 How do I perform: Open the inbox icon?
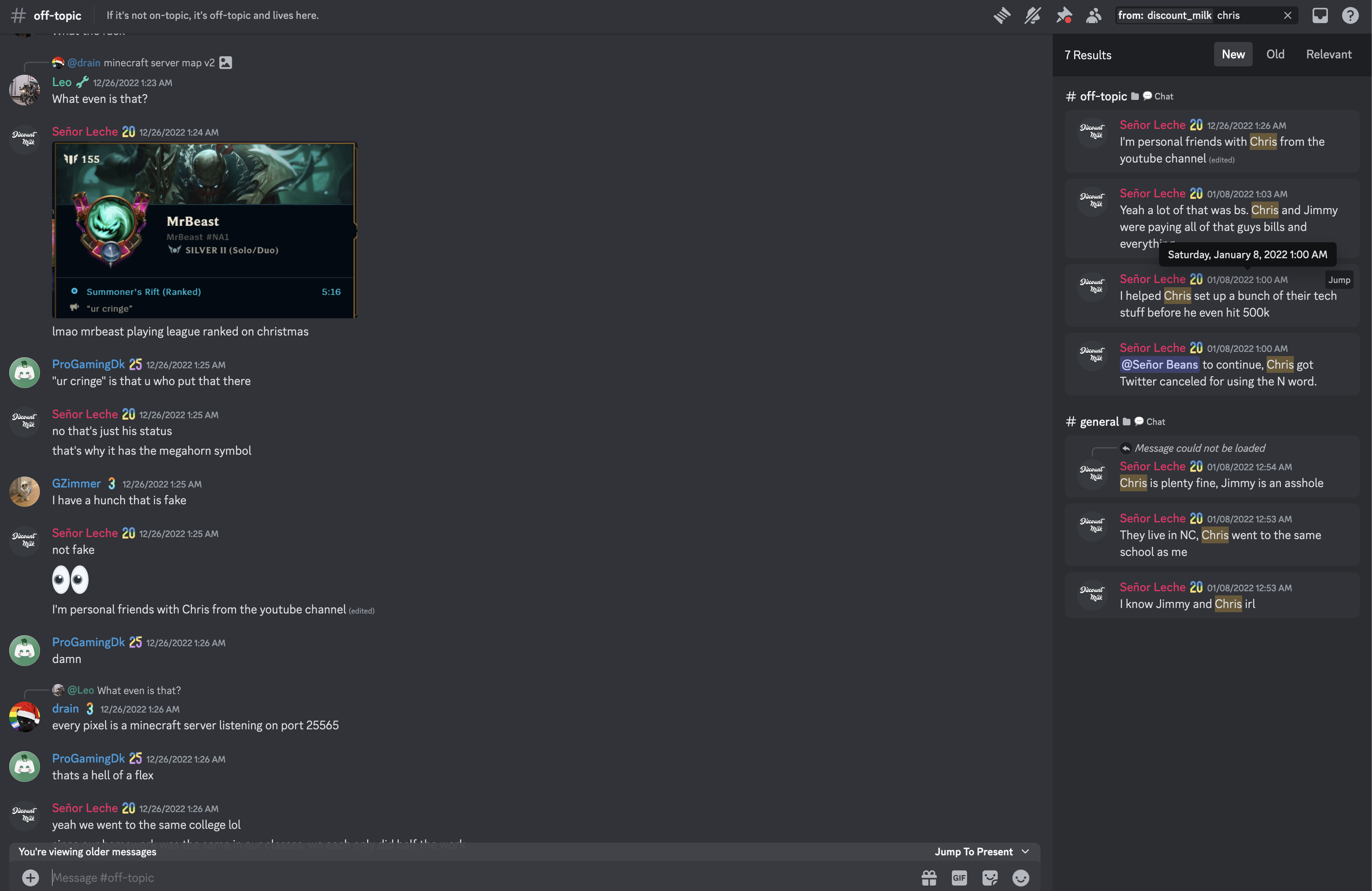click(1320, 16)
